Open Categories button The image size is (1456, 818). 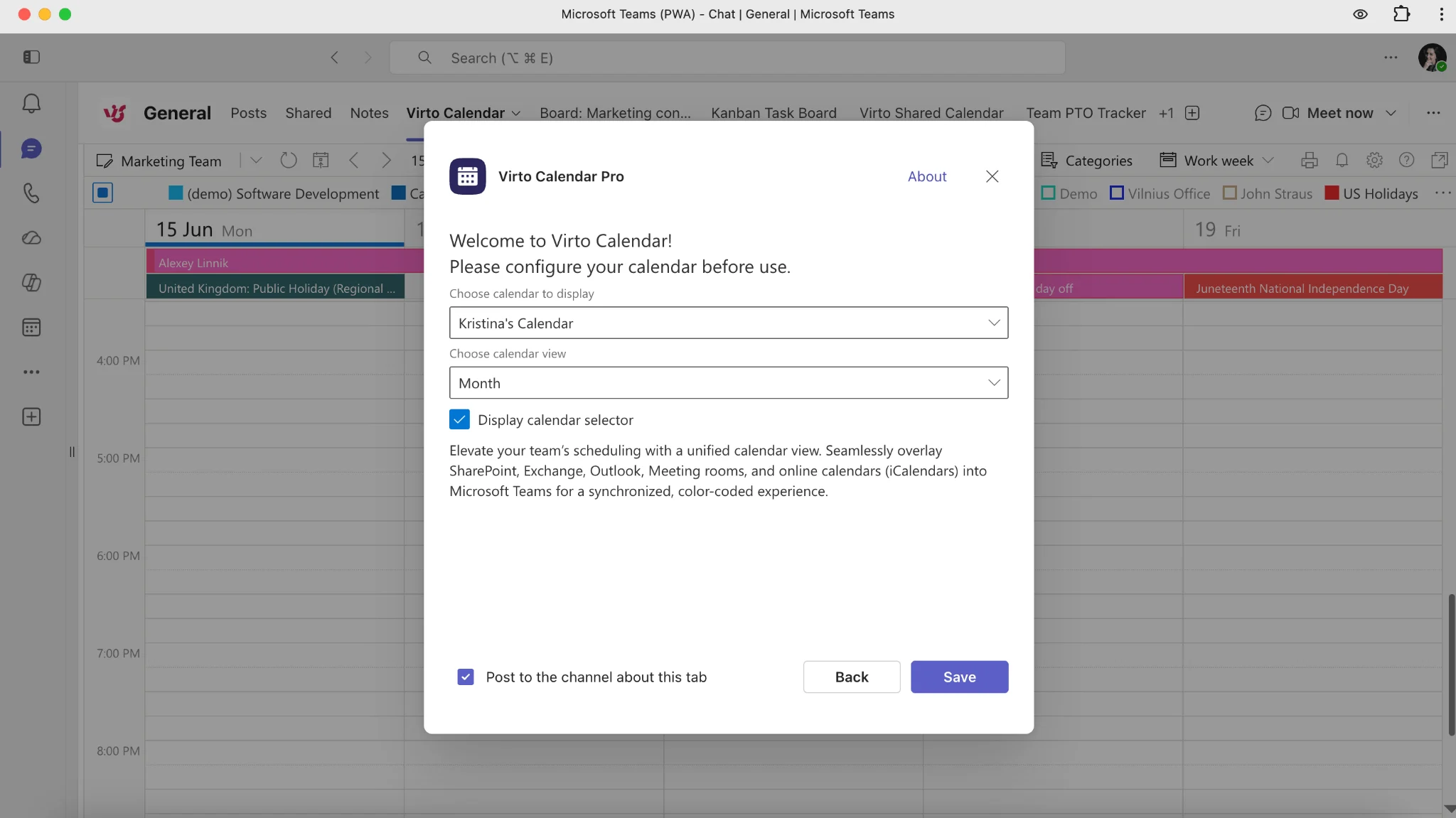coord(1086,161)
